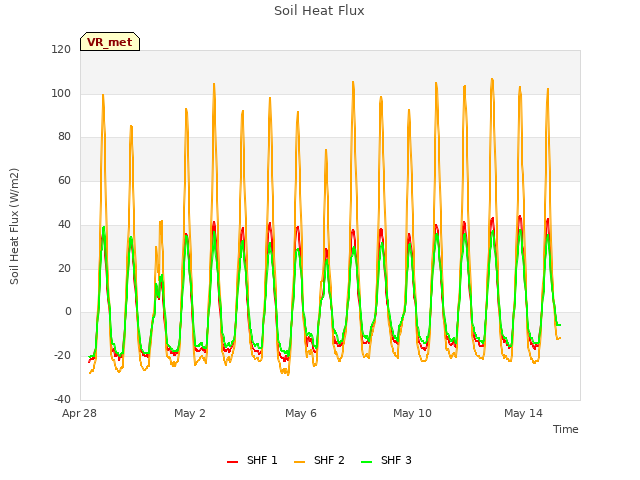Click the orange SHF 2 legend swatch
The image size is (640, 480).
coord(299,462)
